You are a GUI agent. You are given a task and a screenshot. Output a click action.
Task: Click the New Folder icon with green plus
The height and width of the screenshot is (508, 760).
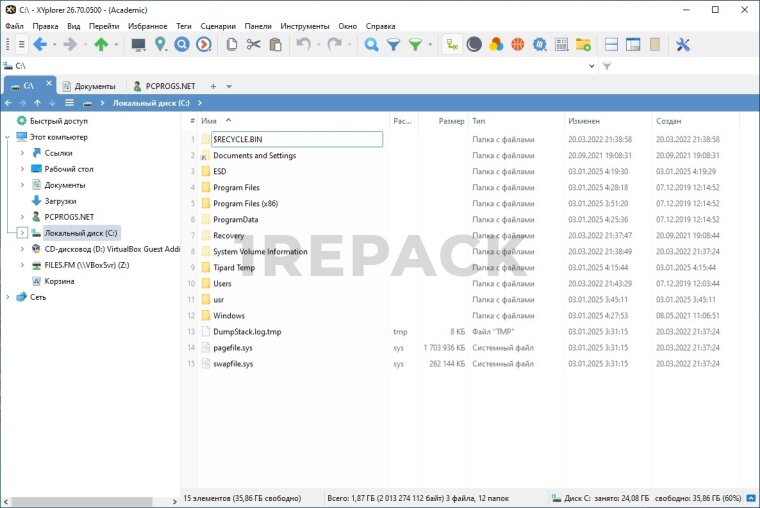[582, 44]
